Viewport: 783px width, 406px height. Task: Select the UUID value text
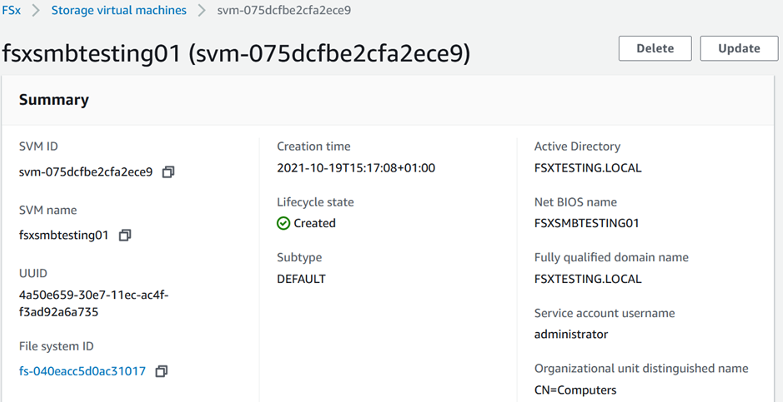click(x=94, y=303)
